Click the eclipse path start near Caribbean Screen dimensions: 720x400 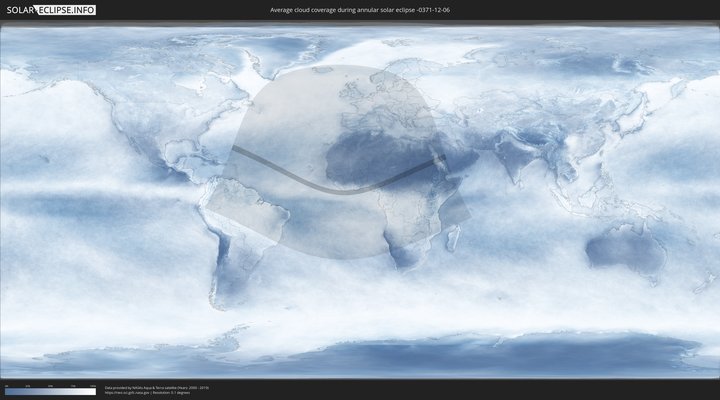[x=234, y=149]
